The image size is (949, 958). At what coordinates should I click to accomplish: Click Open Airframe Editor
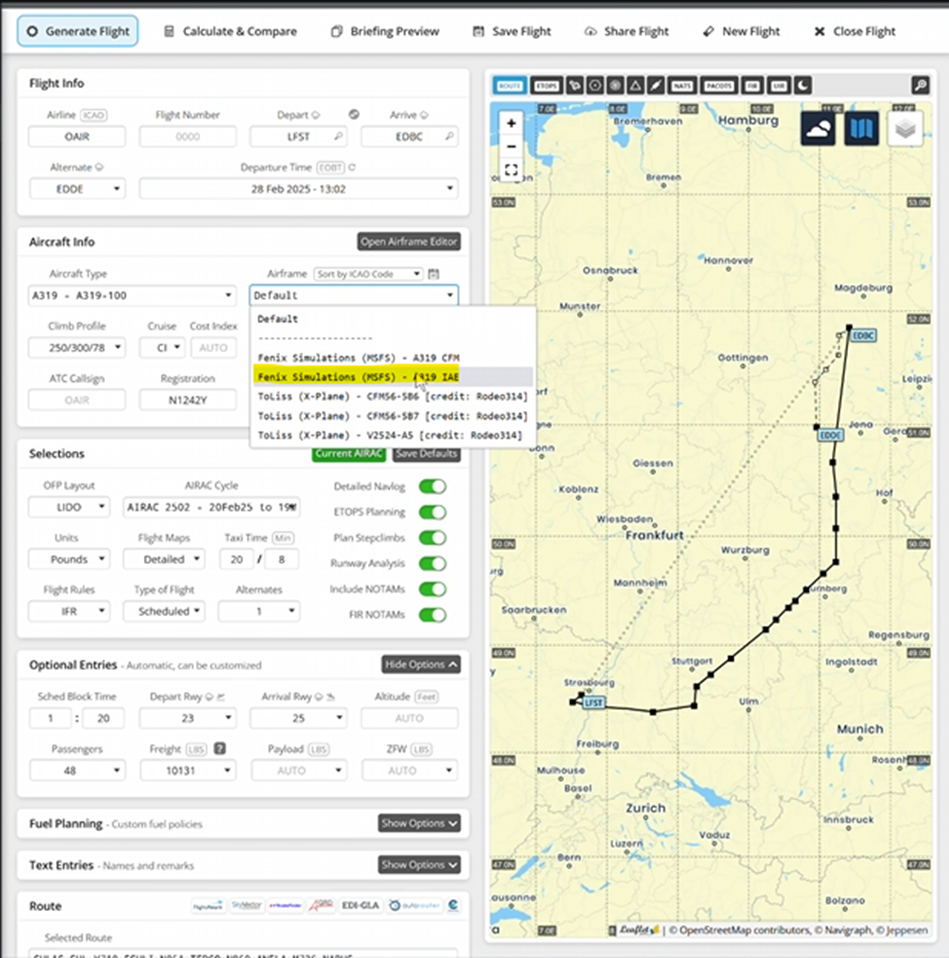click(409, 241)
